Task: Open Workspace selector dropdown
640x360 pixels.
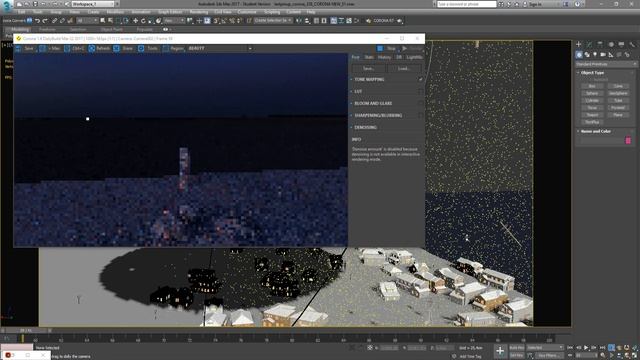Action: coord(93,4)
